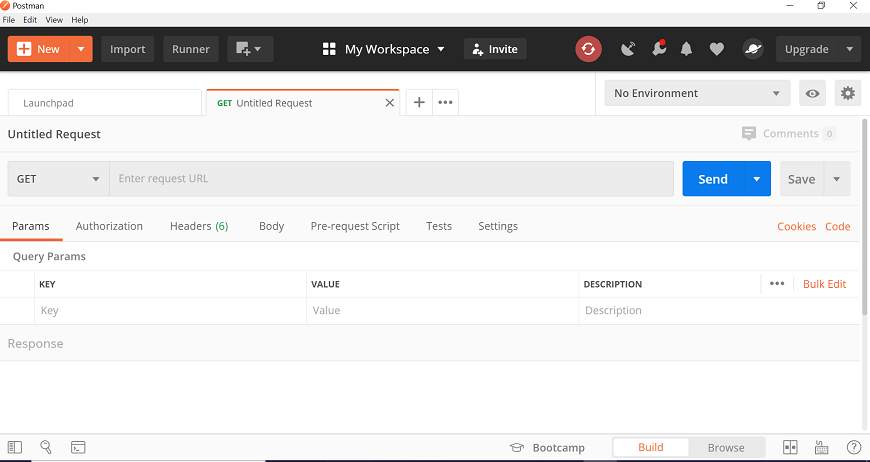Select the Params tab
This screenshot has height=462, width=870.
31,226
